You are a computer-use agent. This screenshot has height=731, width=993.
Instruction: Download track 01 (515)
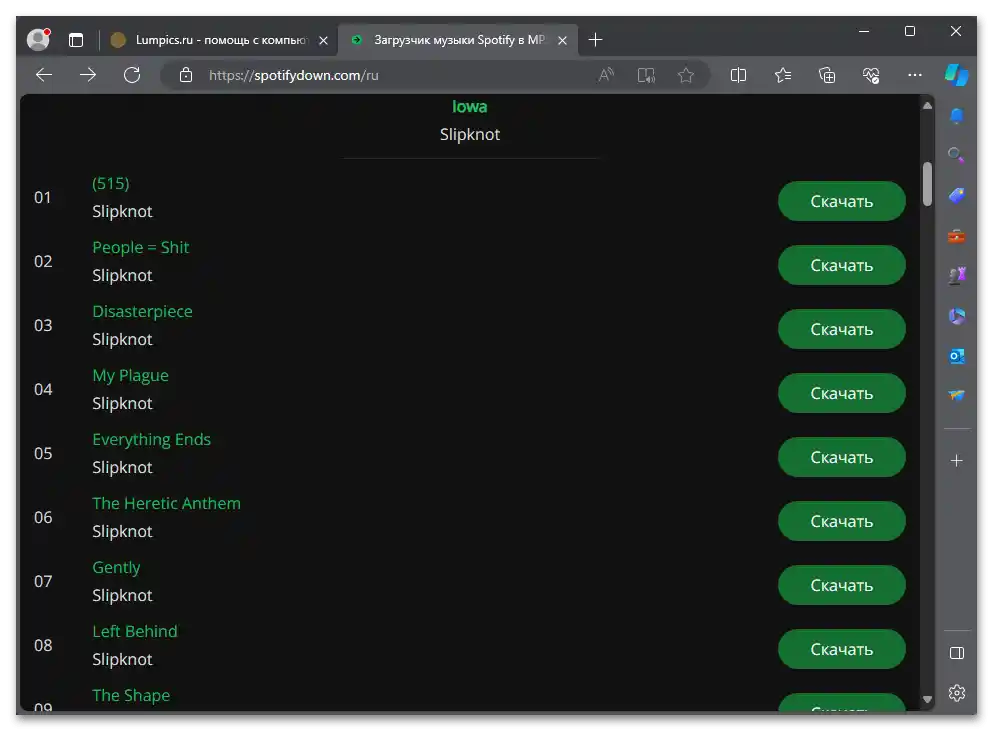842,201
